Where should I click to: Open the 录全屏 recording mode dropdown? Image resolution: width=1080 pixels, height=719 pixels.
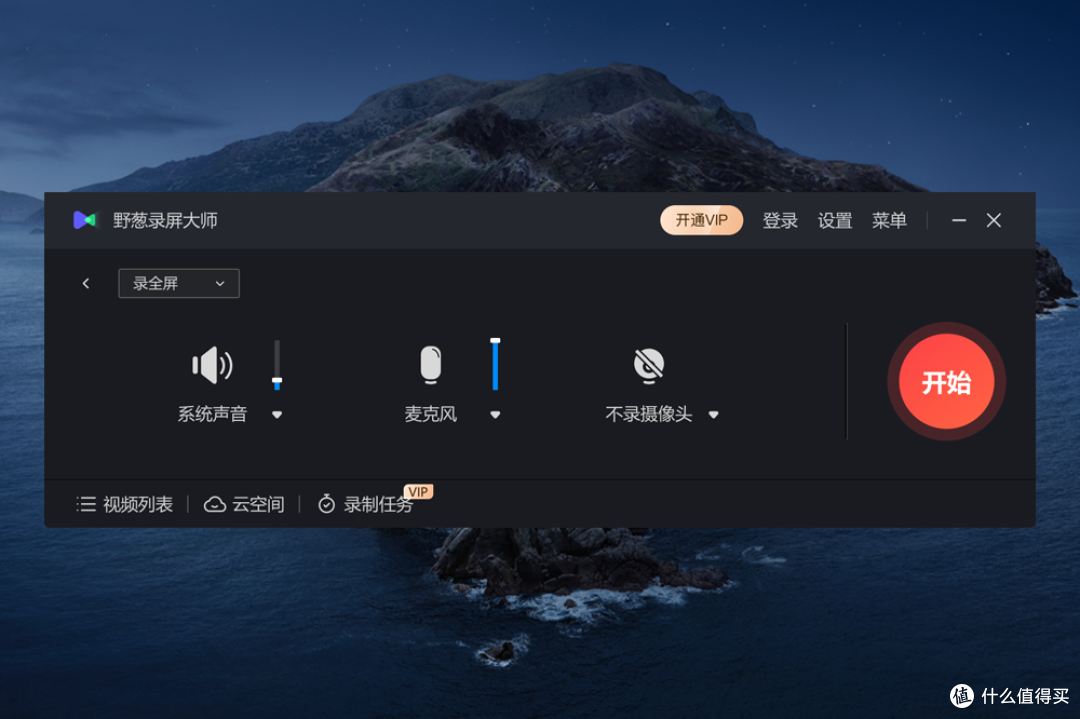click(179, 283)
